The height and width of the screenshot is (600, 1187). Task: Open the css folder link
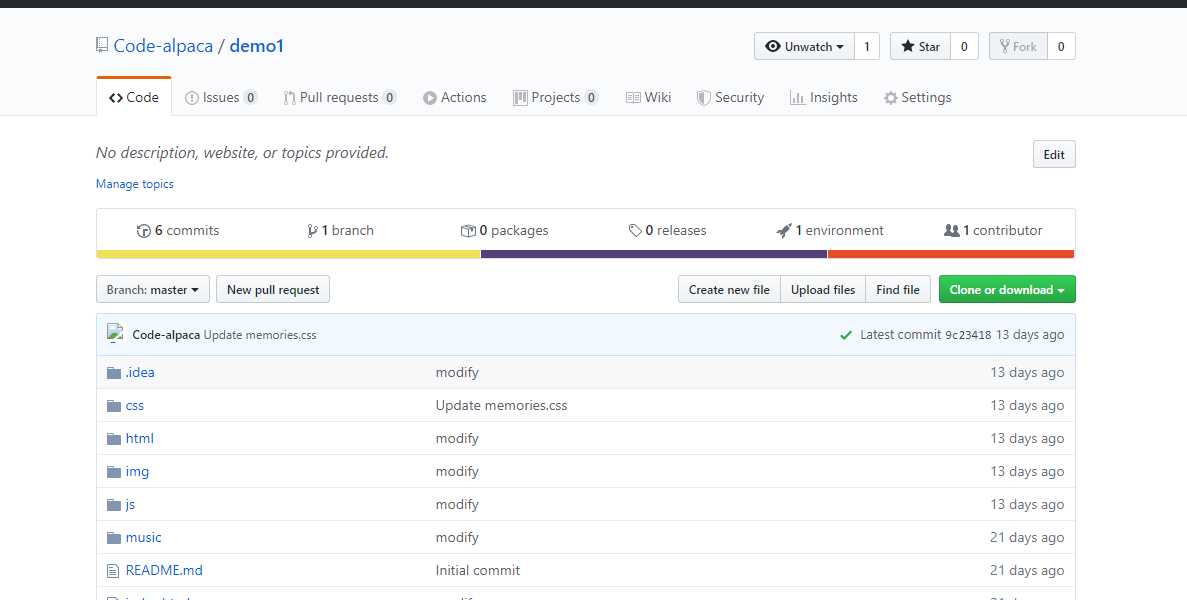(x=135, y=406)
